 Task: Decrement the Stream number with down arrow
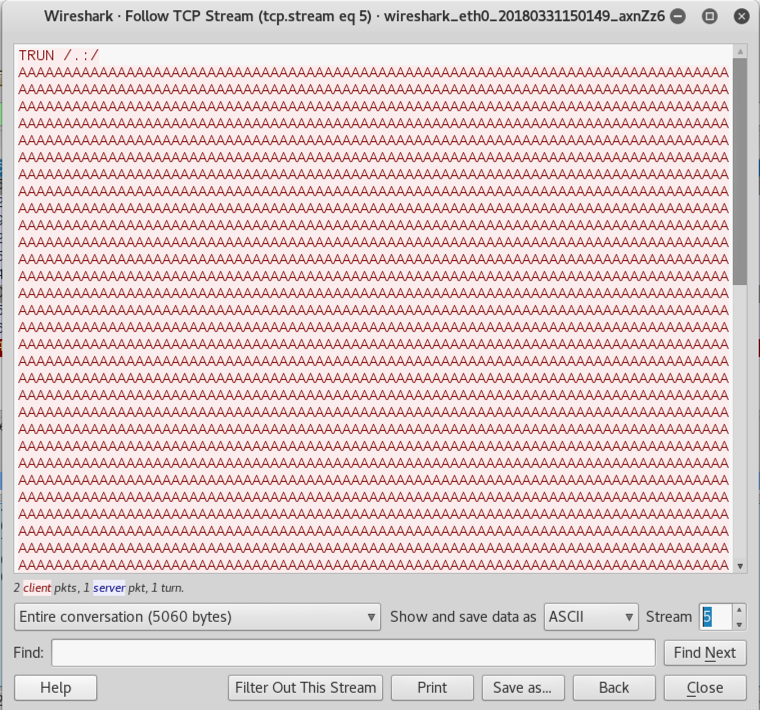coord(739,624)
